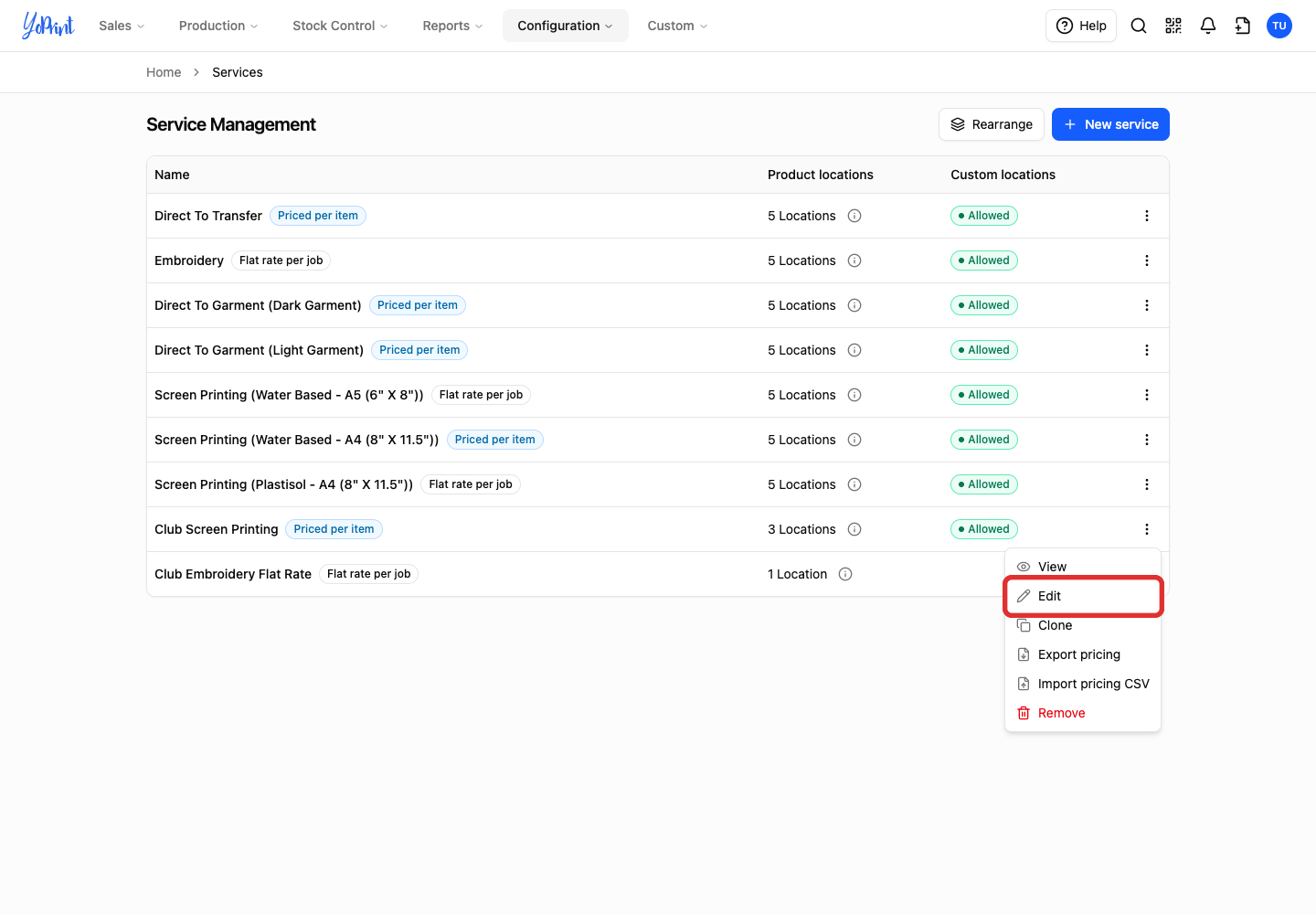Open the actions menu for Embroidery row
Image resolution: width=1316 pixels, height=914 pixels.
tap(1147, 260)
